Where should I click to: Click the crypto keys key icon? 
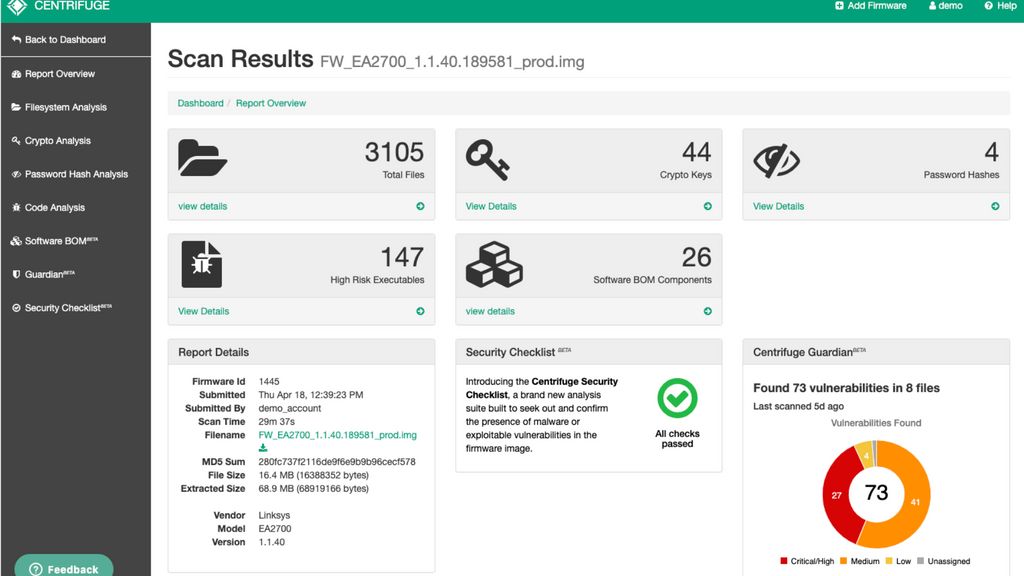pos(487,159)
